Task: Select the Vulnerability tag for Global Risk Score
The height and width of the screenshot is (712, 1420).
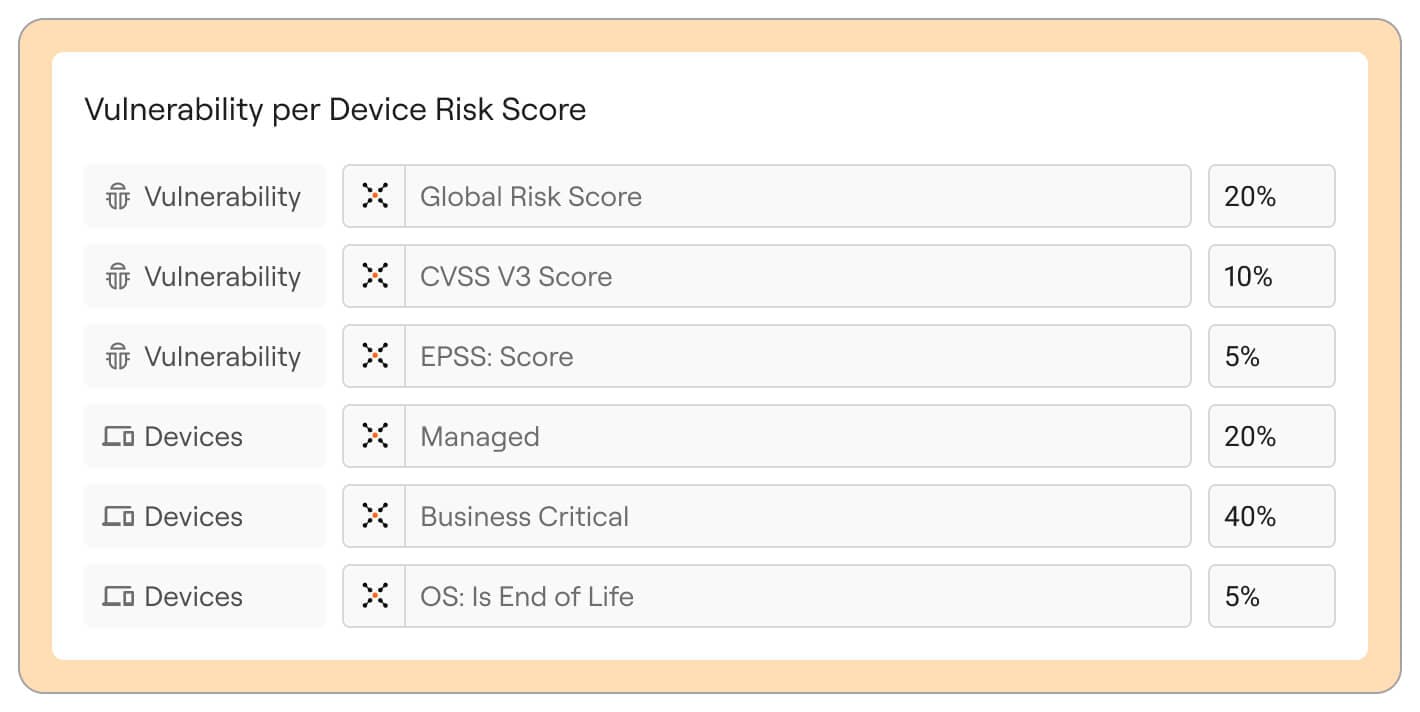Action: [x=204, y=196]
